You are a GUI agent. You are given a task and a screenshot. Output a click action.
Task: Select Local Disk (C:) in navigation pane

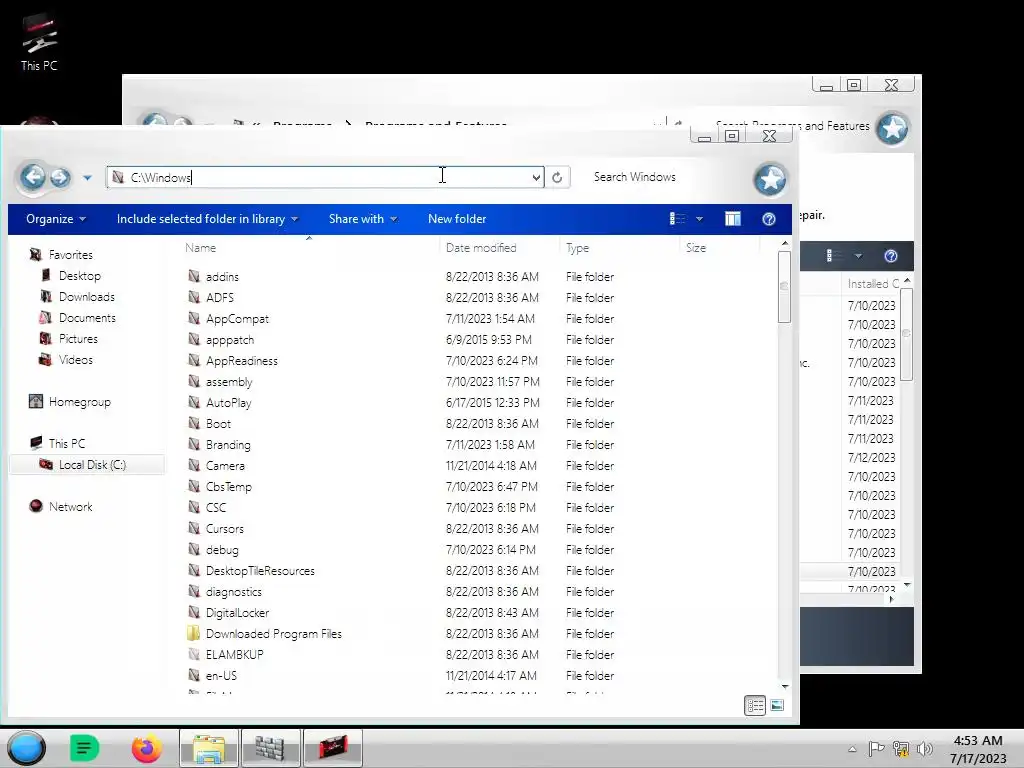92,464
